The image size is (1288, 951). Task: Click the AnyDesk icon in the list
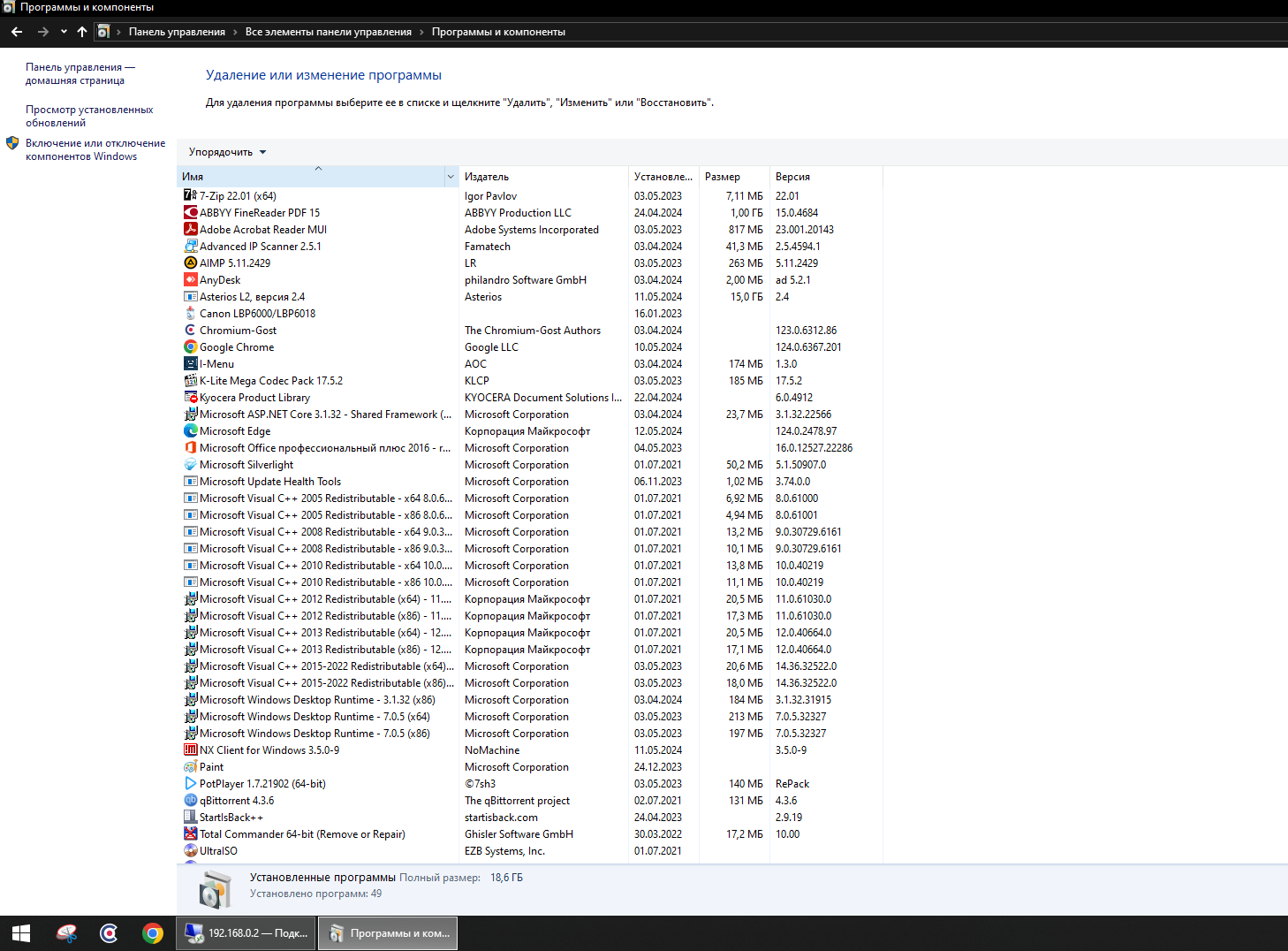click(x=190, y=280)
